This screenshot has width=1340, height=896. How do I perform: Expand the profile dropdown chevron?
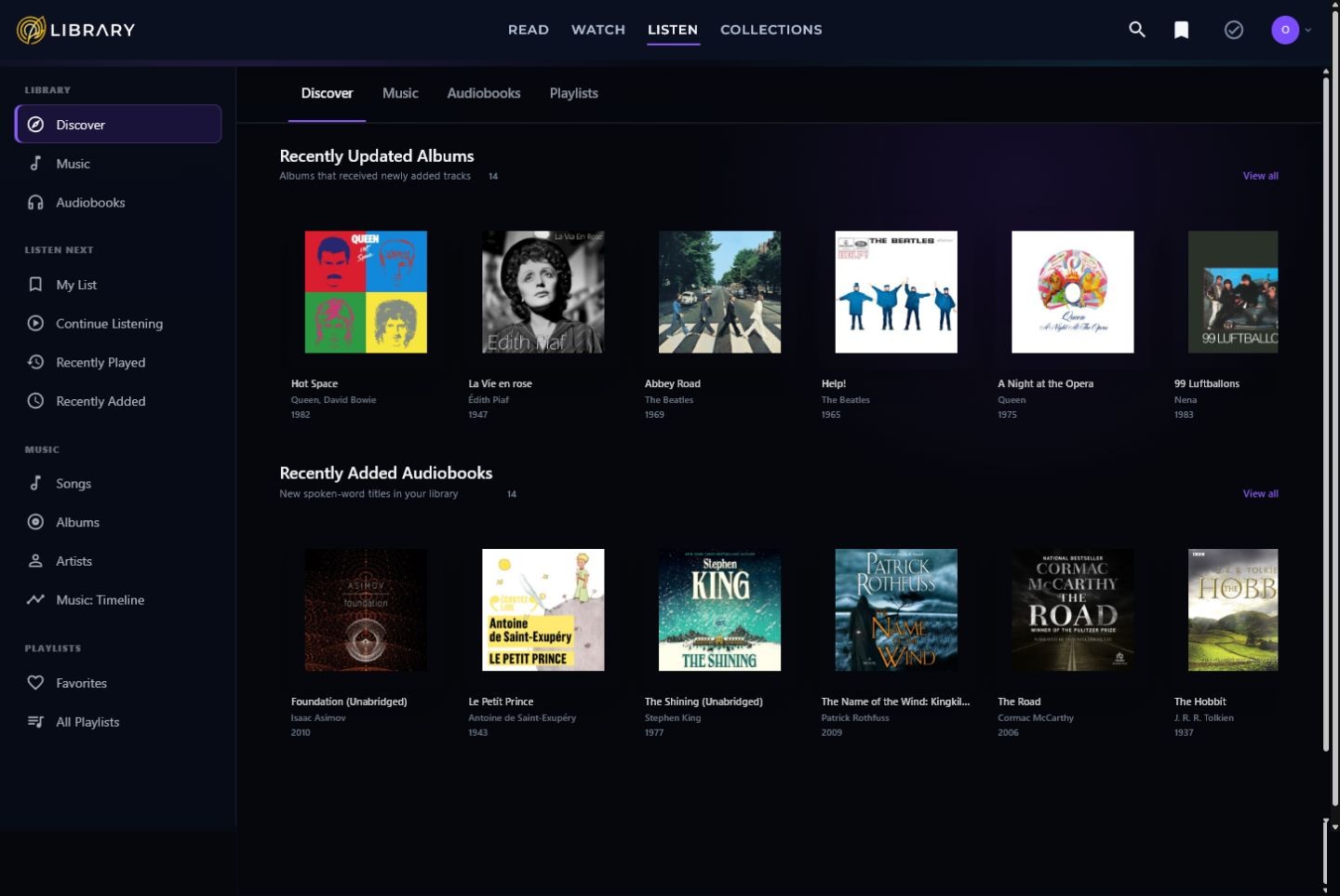tap(1307, 30)
